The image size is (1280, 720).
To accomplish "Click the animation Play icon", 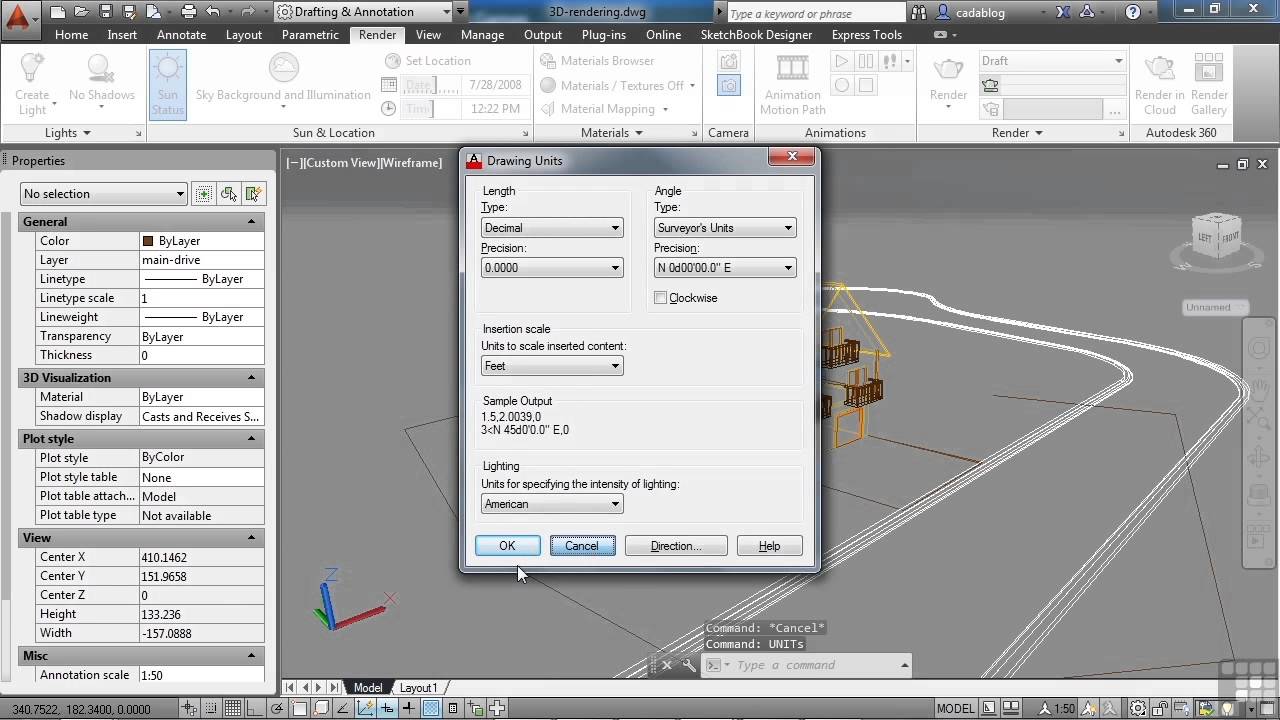I will 842,62.
